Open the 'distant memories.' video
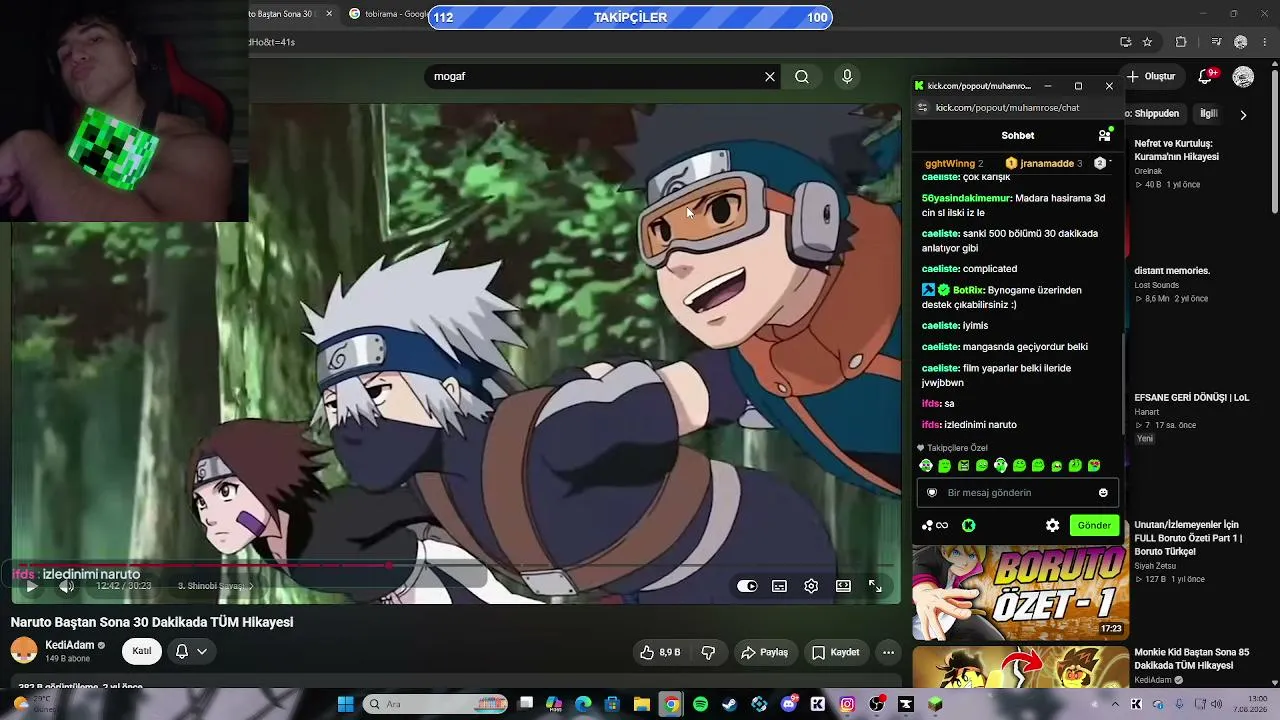This screenshot has width=1280, height=720. pyautogui.click(x=1172, y=271)
